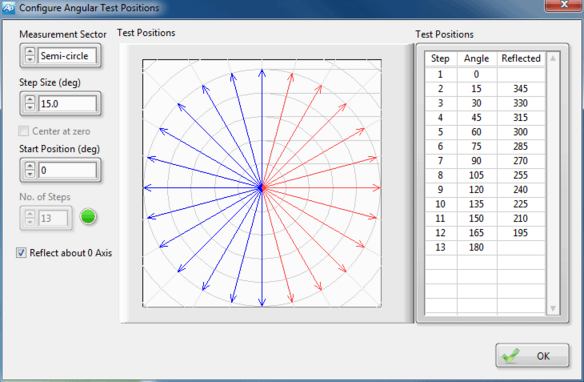Toggle the Reflect about 0 Axis checkbox
584x382 pixels.
(21, 253)
